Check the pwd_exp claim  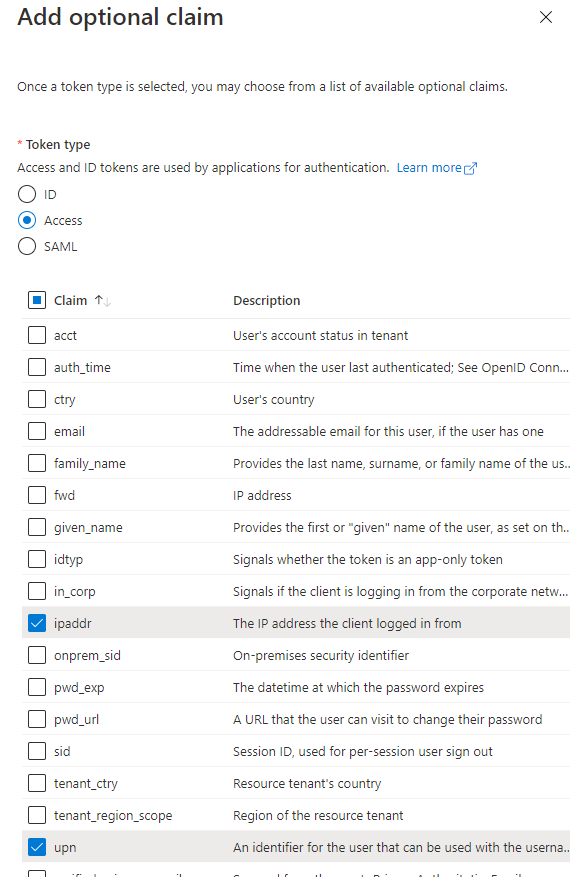click(x=37, y=687)
